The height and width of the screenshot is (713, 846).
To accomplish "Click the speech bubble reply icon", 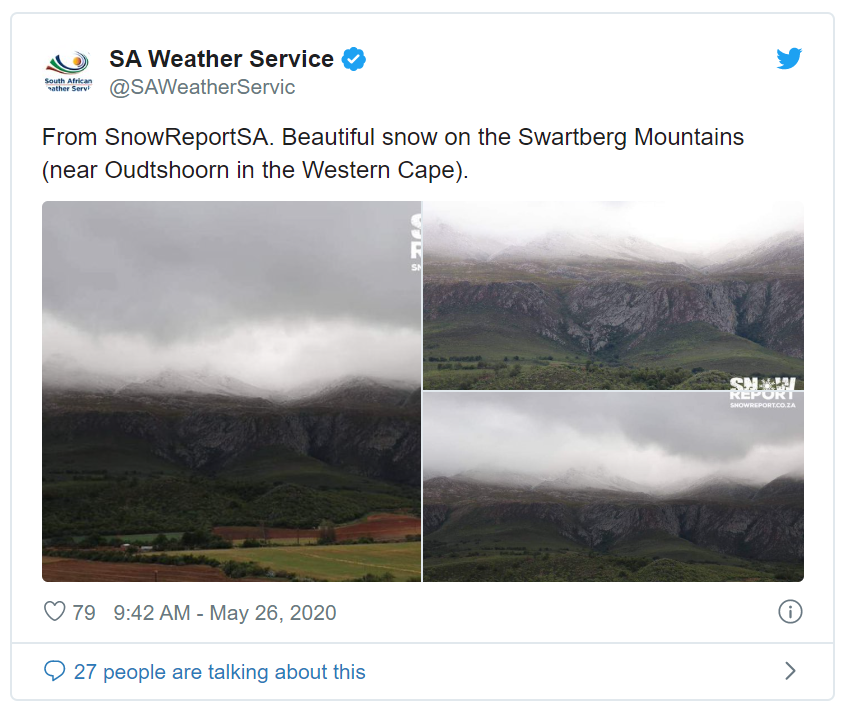I will (55, 671).
